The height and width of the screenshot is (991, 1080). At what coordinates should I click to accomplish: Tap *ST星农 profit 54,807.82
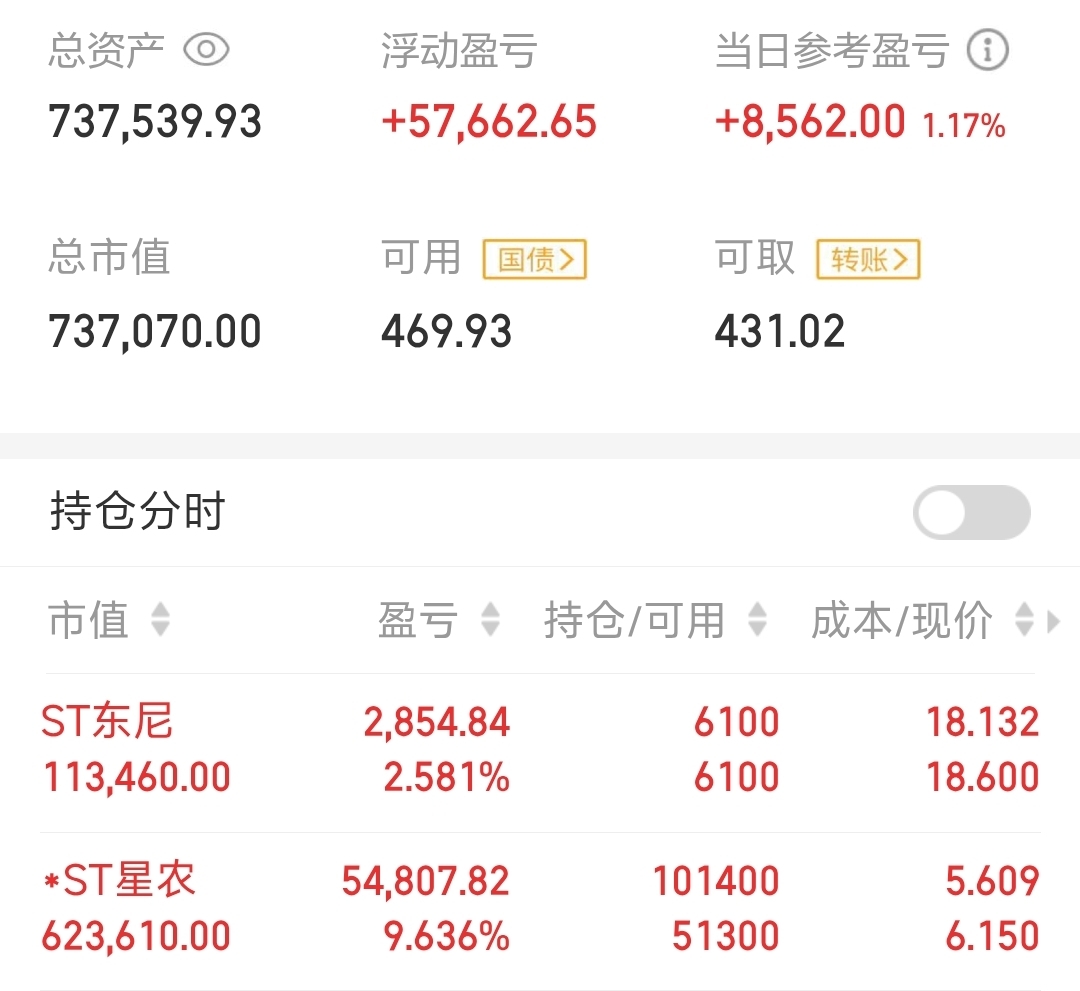[x=426, y=881]
